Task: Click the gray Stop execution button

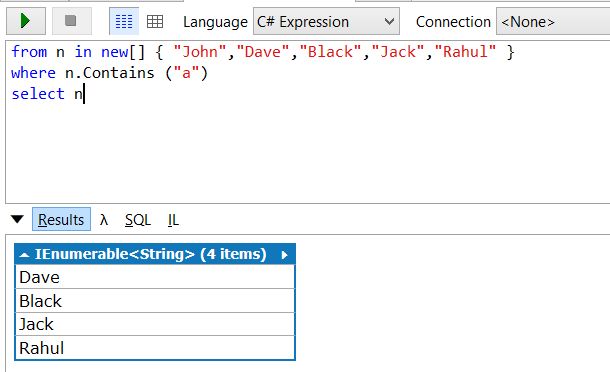Action: (x=72, y=21)
